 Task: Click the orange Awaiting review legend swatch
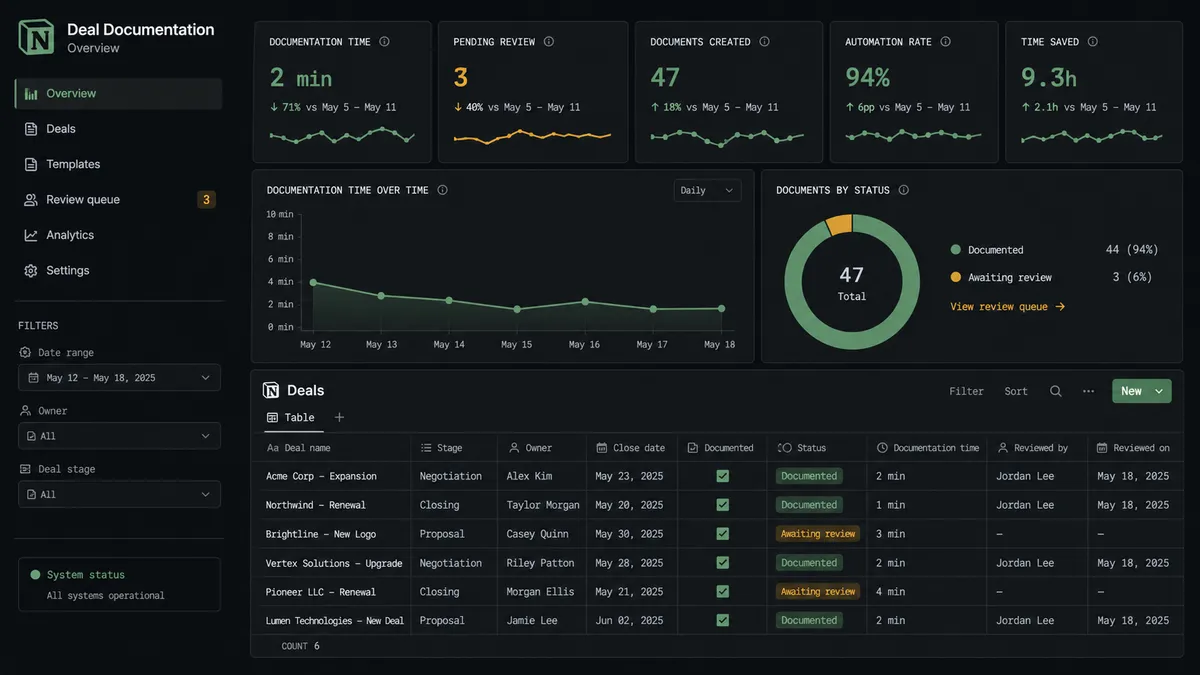point(956,277)
